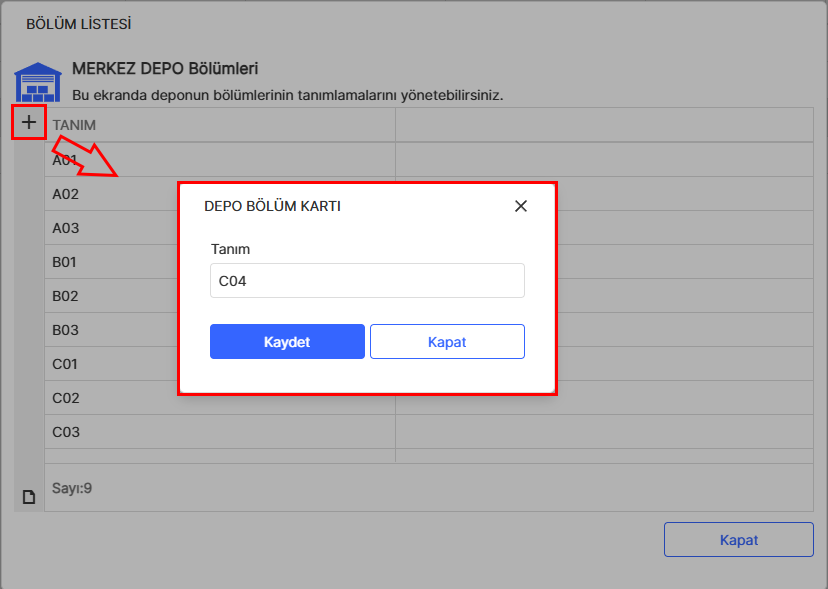Close the DEPO BÖLÜM KARTI dialog with X
Viewport: 828px width, 589px height.
[x=520, y=206]
